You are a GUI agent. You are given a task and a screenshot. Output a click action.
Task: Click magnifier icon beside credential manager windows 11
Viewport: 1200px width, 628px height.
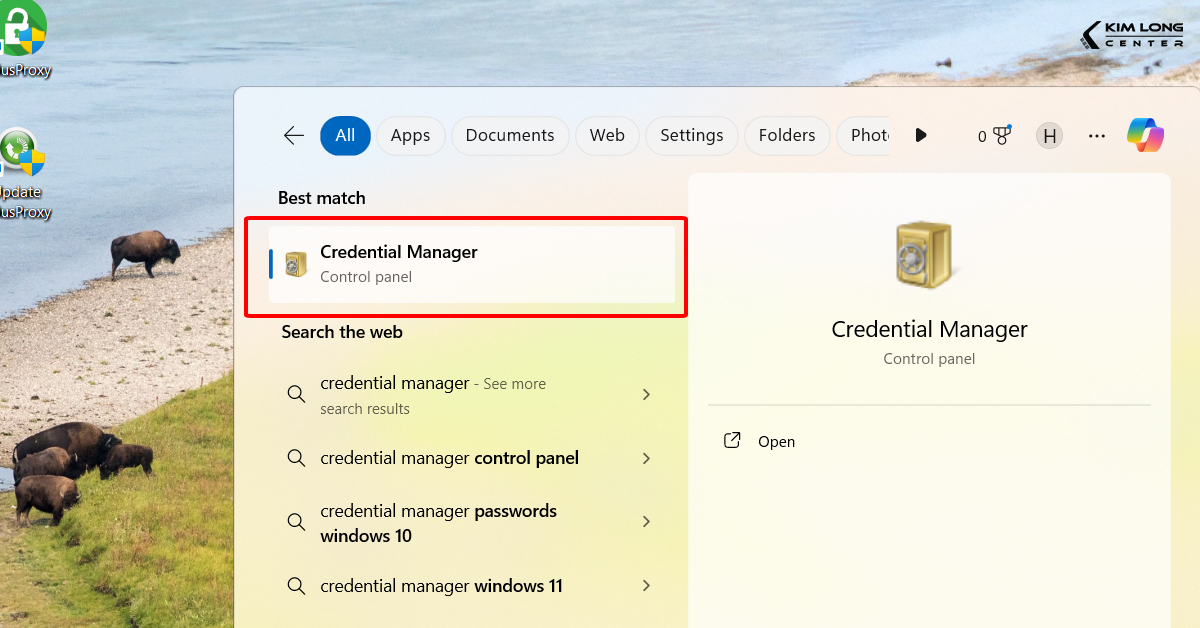[296, 585]
